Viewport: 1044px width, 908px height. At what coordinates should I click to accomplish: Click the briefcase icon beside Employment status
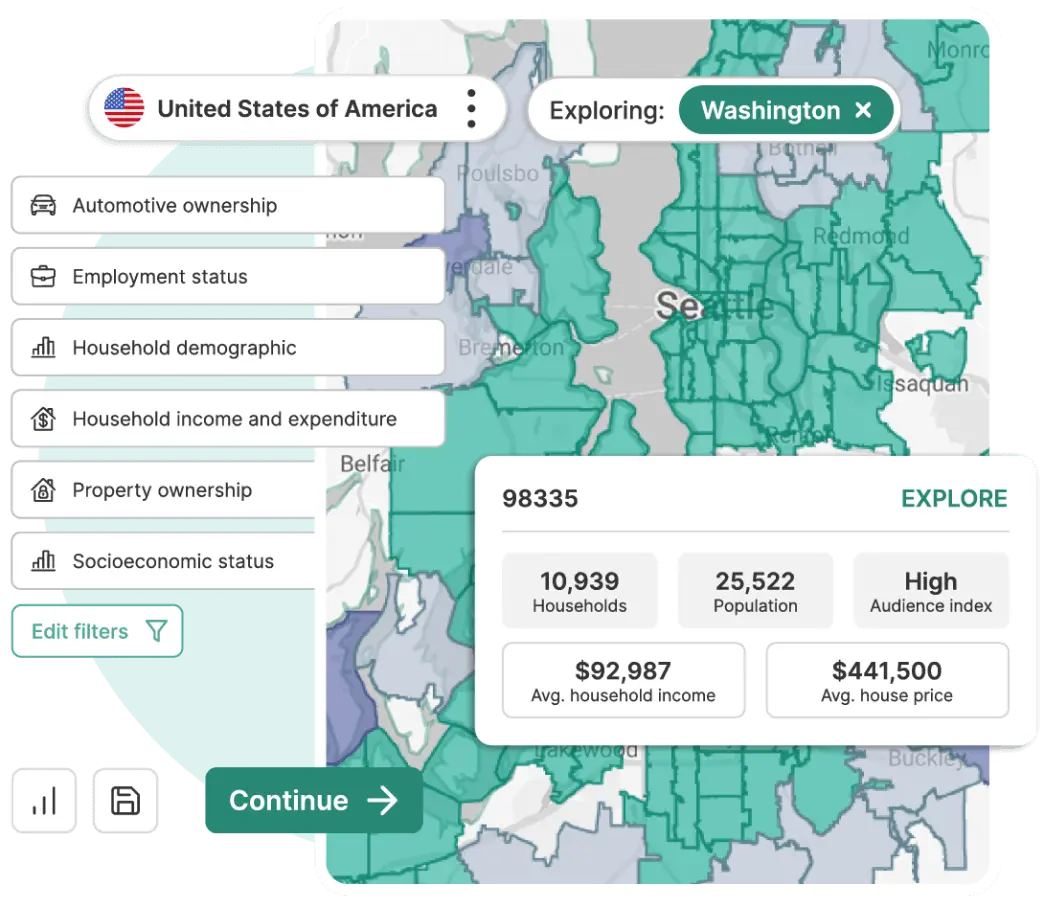(43, 276)
